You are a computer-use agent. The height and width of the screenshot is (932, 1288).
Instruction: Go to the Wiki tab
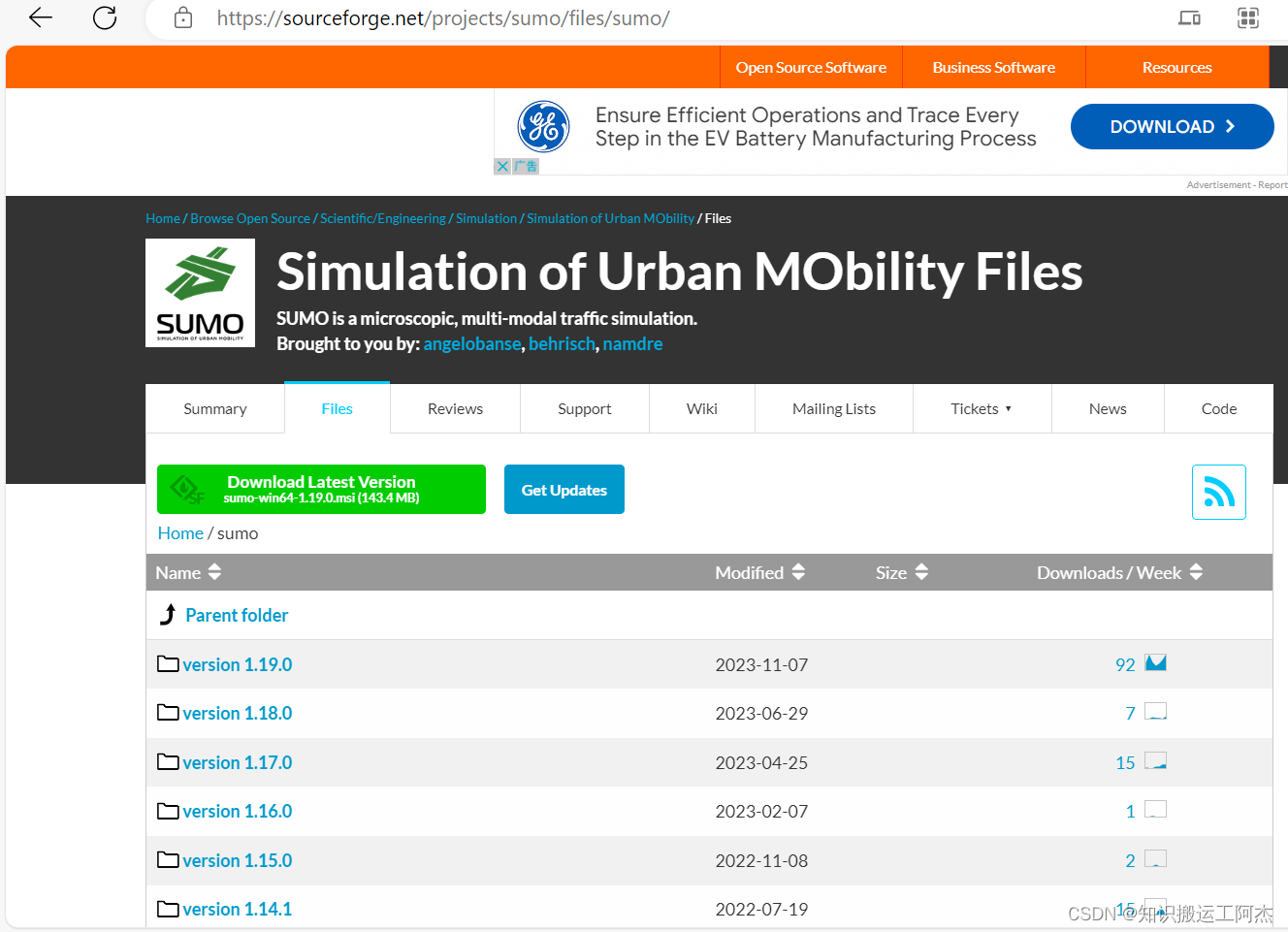(702, 409)
